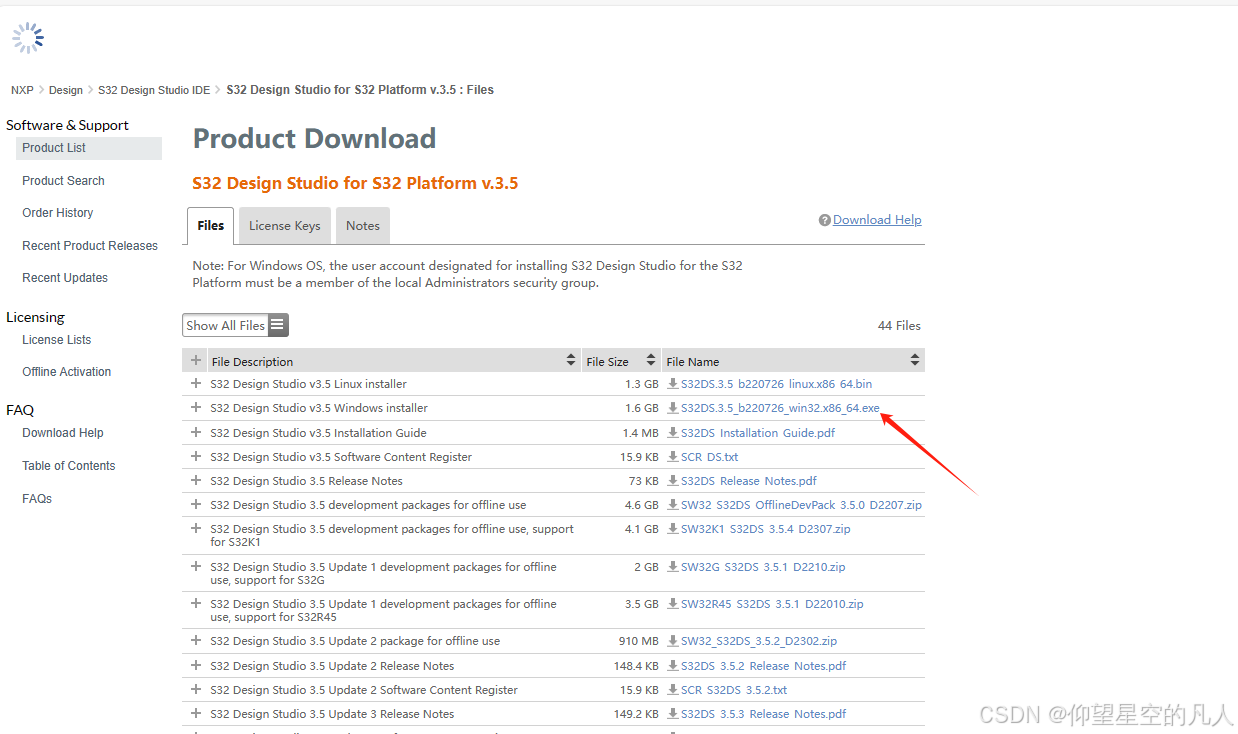The image size is (1238, 734).
Task: Click the 910 MB file size cell
Action: coord(639,641)
